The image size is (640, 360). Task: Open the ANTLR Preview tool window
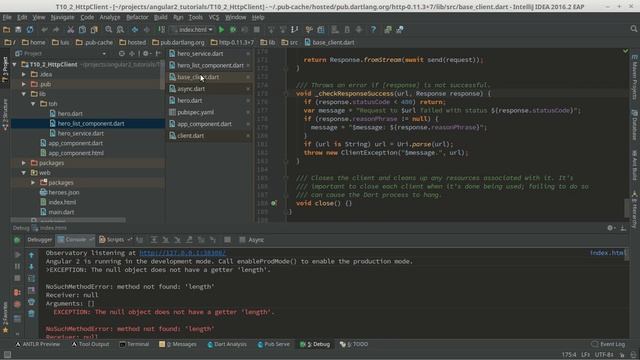(x=38, y=344)
